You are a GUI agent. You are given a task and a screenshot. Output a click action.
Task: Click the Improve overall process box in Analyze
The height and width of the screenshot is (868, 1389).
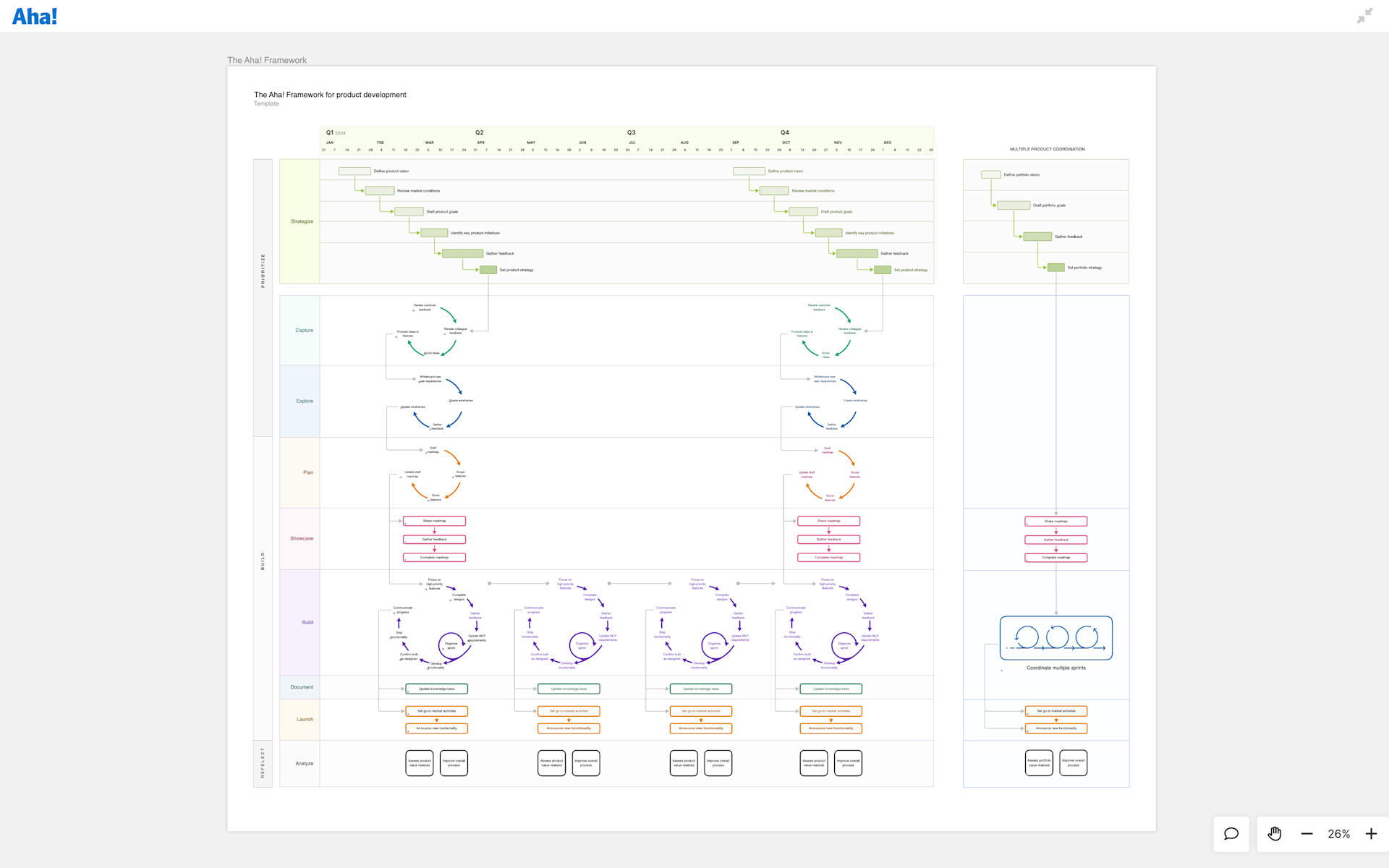[x=454, y=762]
